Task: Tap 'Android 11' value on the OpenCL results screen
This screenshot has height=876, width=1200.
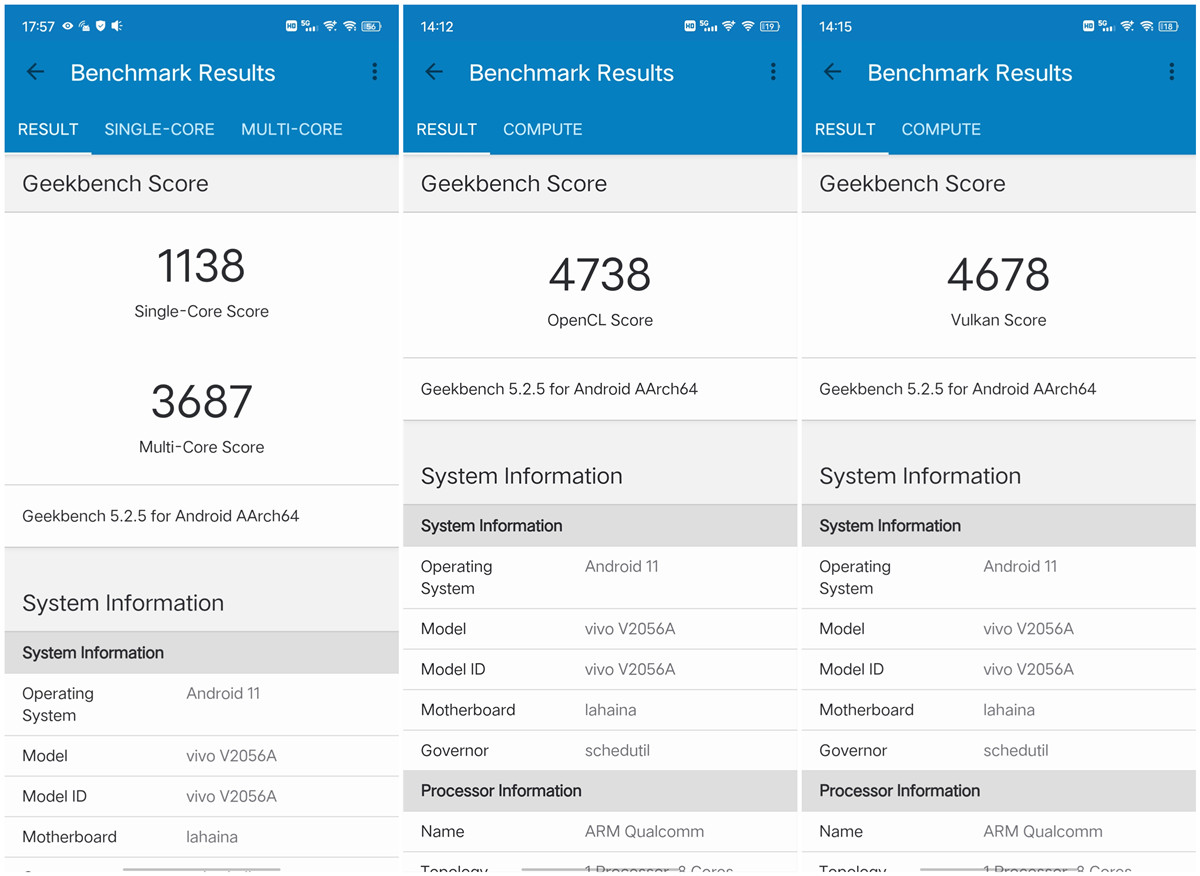Action: (x=622, y=566)
